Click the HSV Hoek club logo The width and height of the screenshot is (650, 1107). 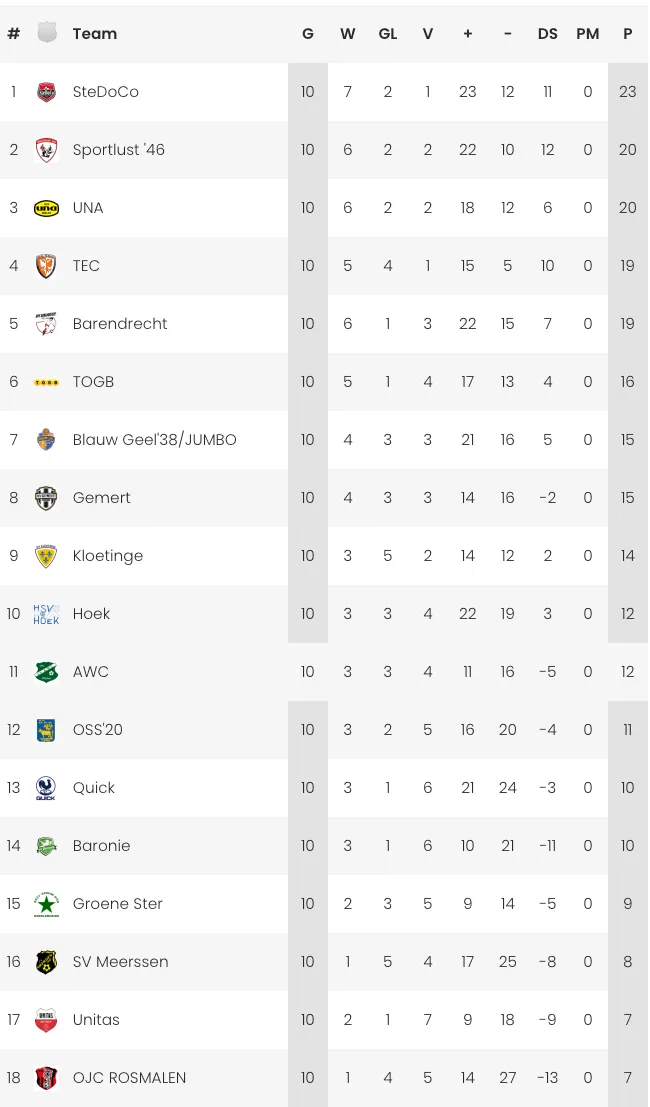point(46,614)
